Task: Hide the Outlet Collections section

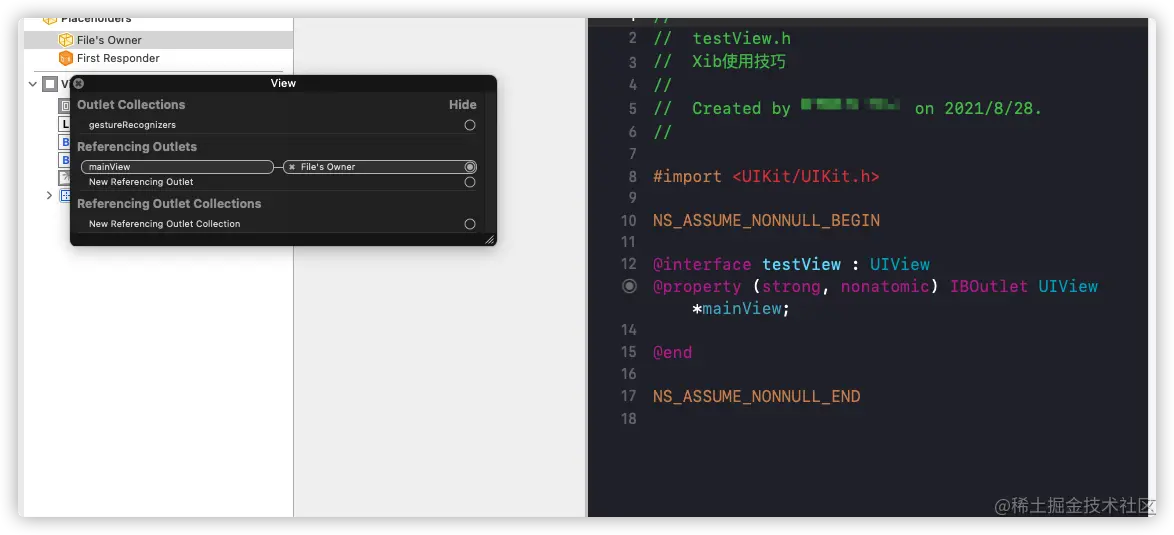Action: click(x=463, y=105)
